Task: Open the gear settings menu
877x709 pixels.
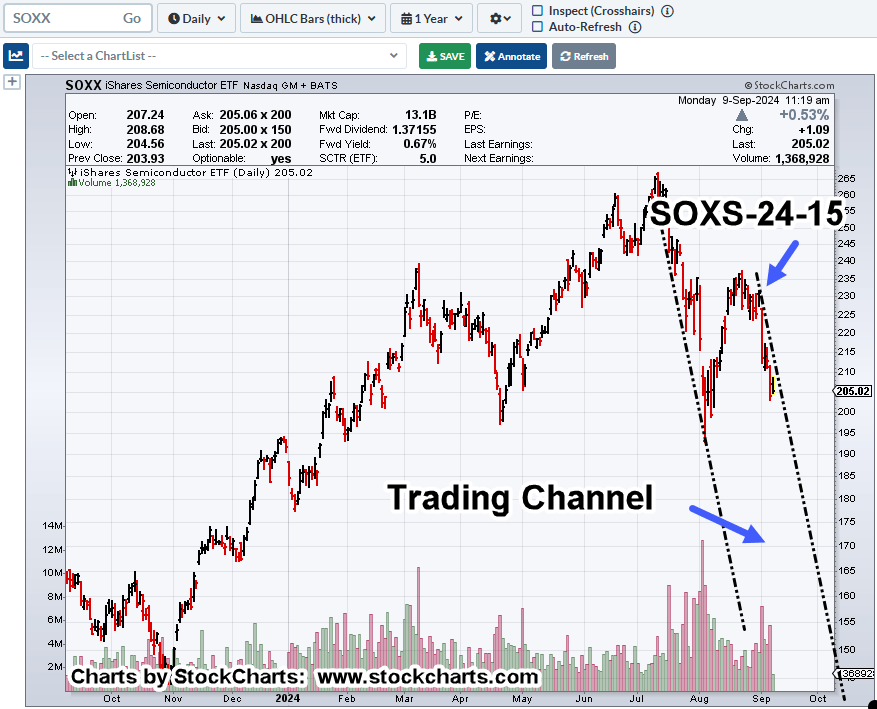Action: (500, 18)
